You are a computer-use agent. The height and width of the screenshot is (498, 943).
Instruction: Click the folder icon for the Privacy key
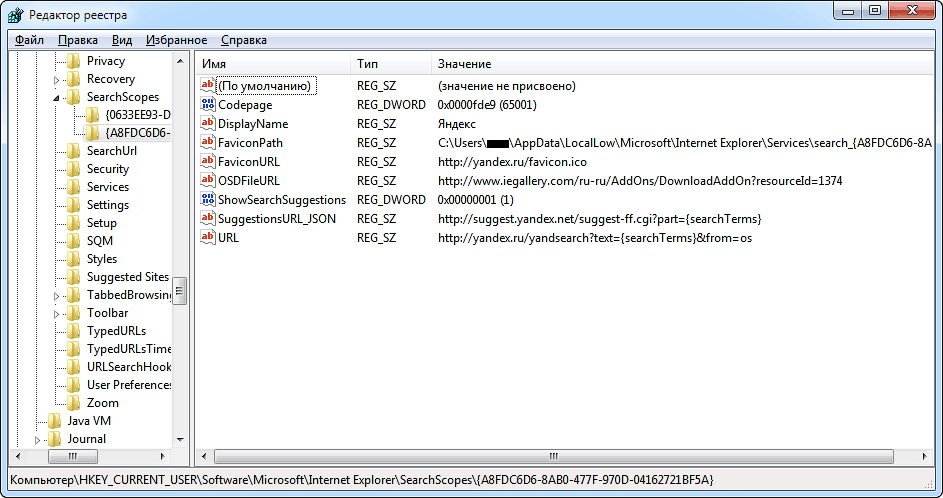(x=73, y=61)
